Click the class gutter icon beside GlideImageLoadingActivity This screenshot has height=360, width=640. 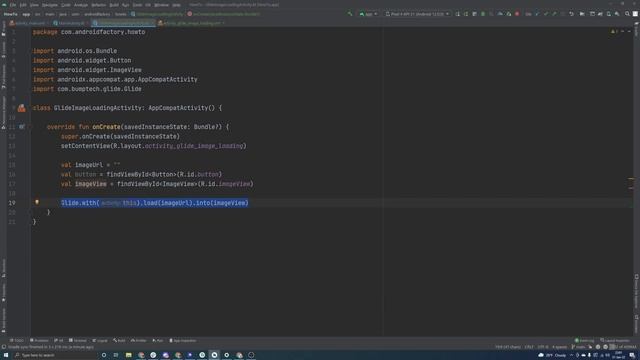(x=22, y=108)
